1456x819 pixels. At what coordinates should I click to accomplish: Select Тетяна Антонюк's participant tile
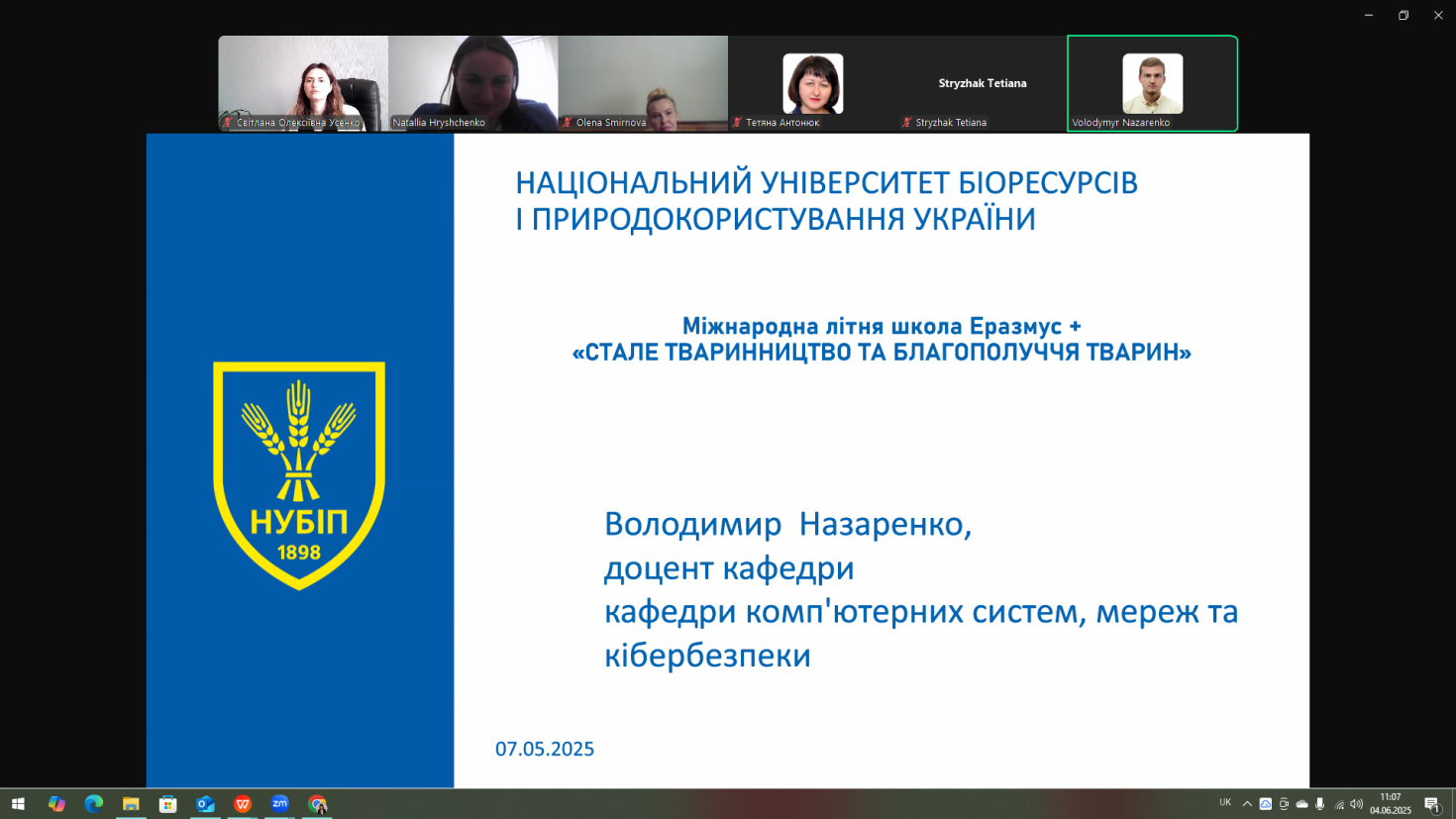(812, 83)
